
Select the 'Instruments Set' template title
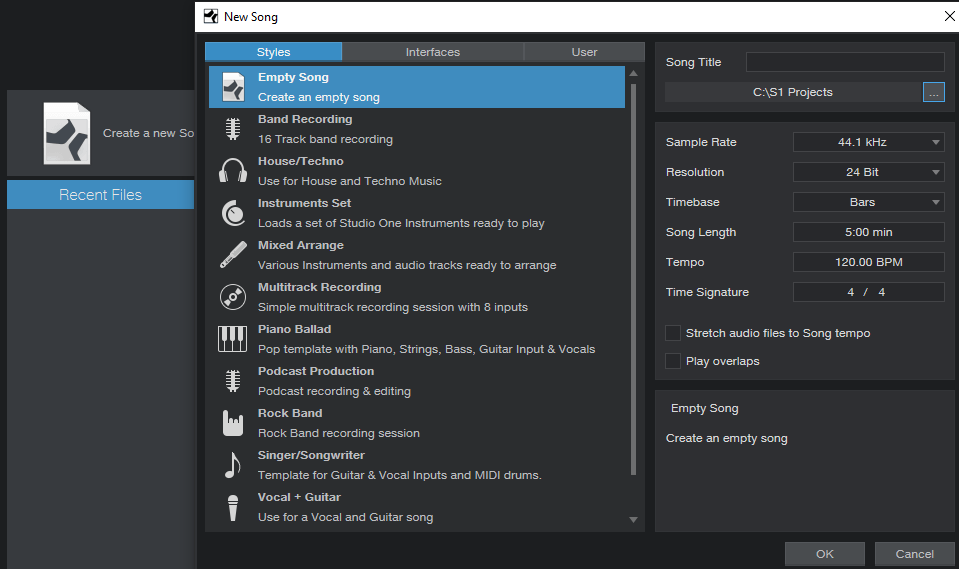click(x=305, y=203)
